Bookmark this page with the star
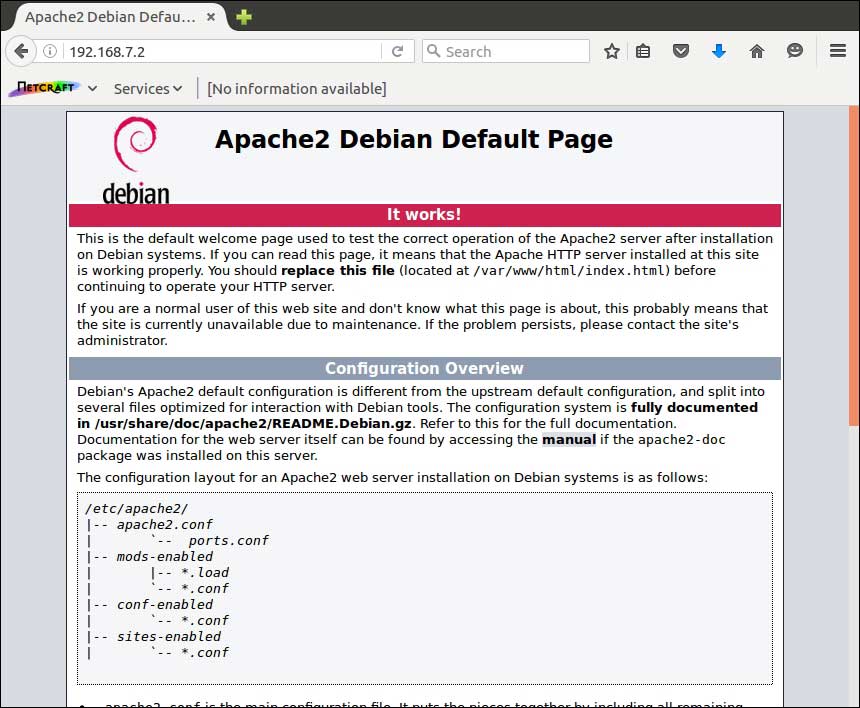860x708 pixels. point(612,51)
